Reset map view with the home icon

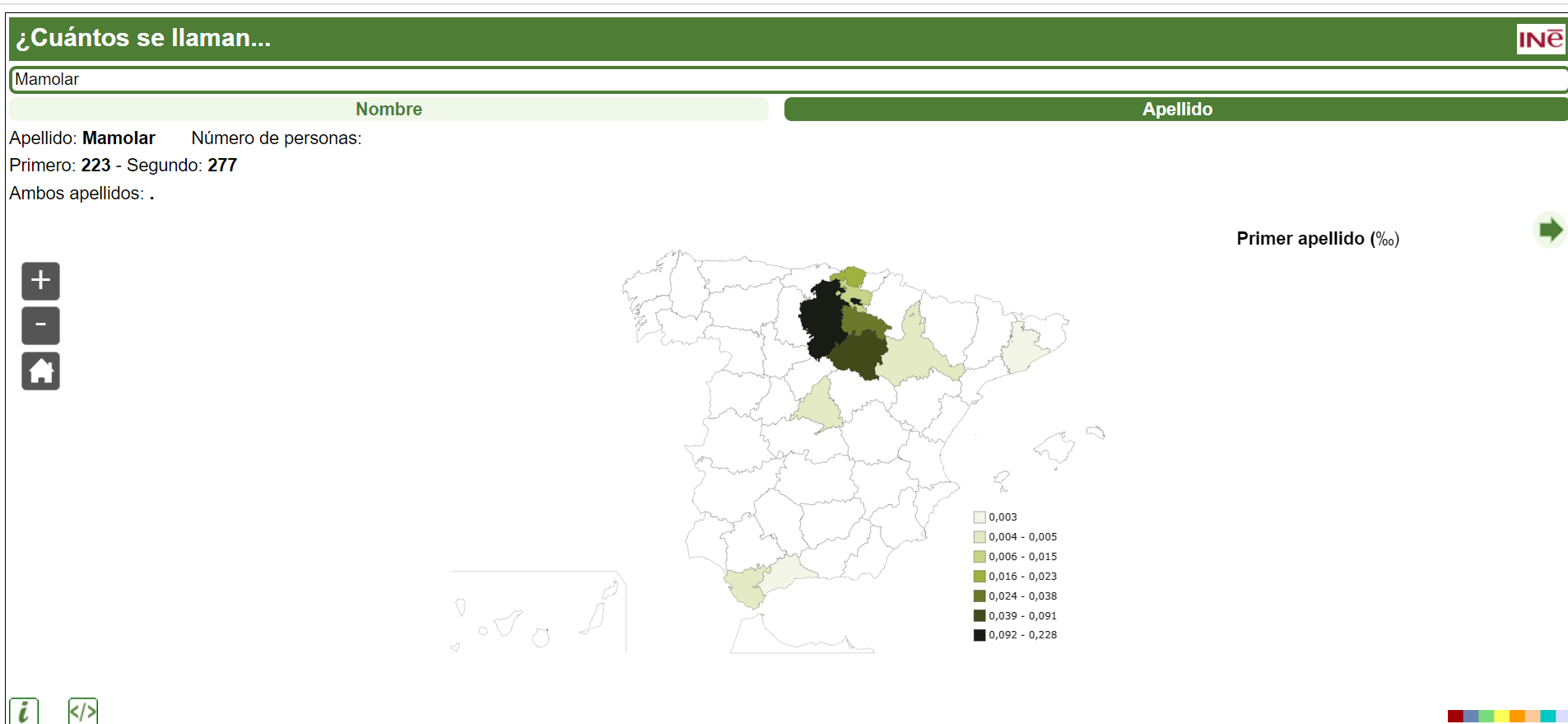click(x=40, y=371)
